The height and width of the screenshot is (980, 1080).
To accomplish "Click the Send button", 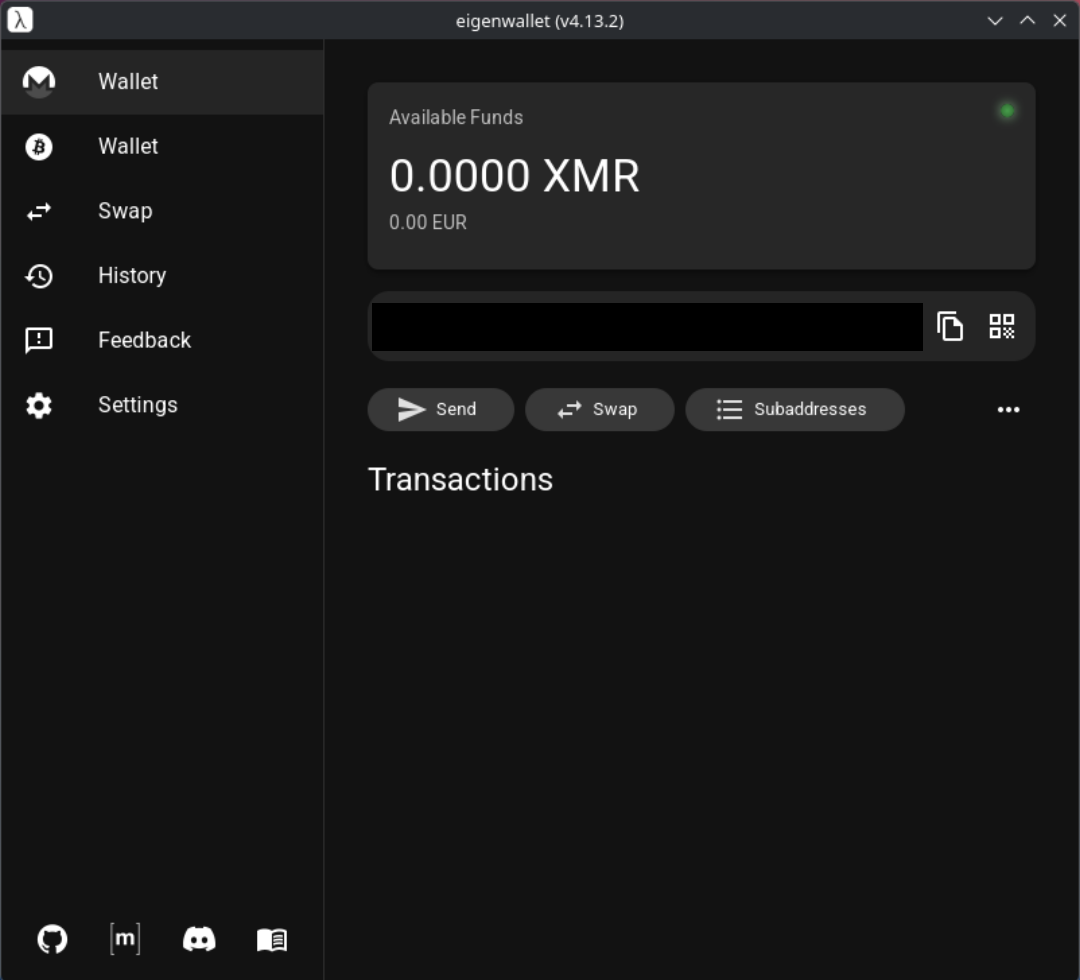I will click(x=441, y=410).
